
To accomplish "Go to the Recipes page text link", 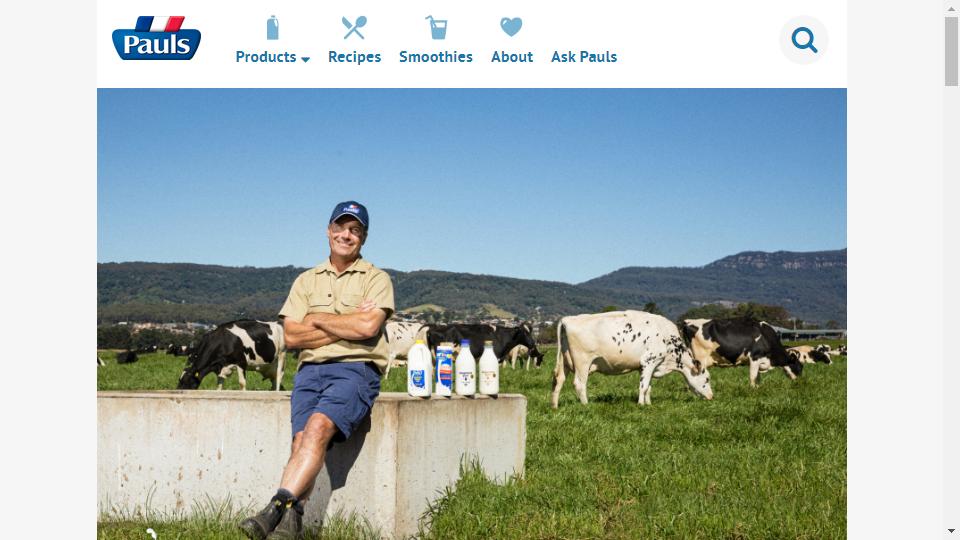I will pos(354,57).
